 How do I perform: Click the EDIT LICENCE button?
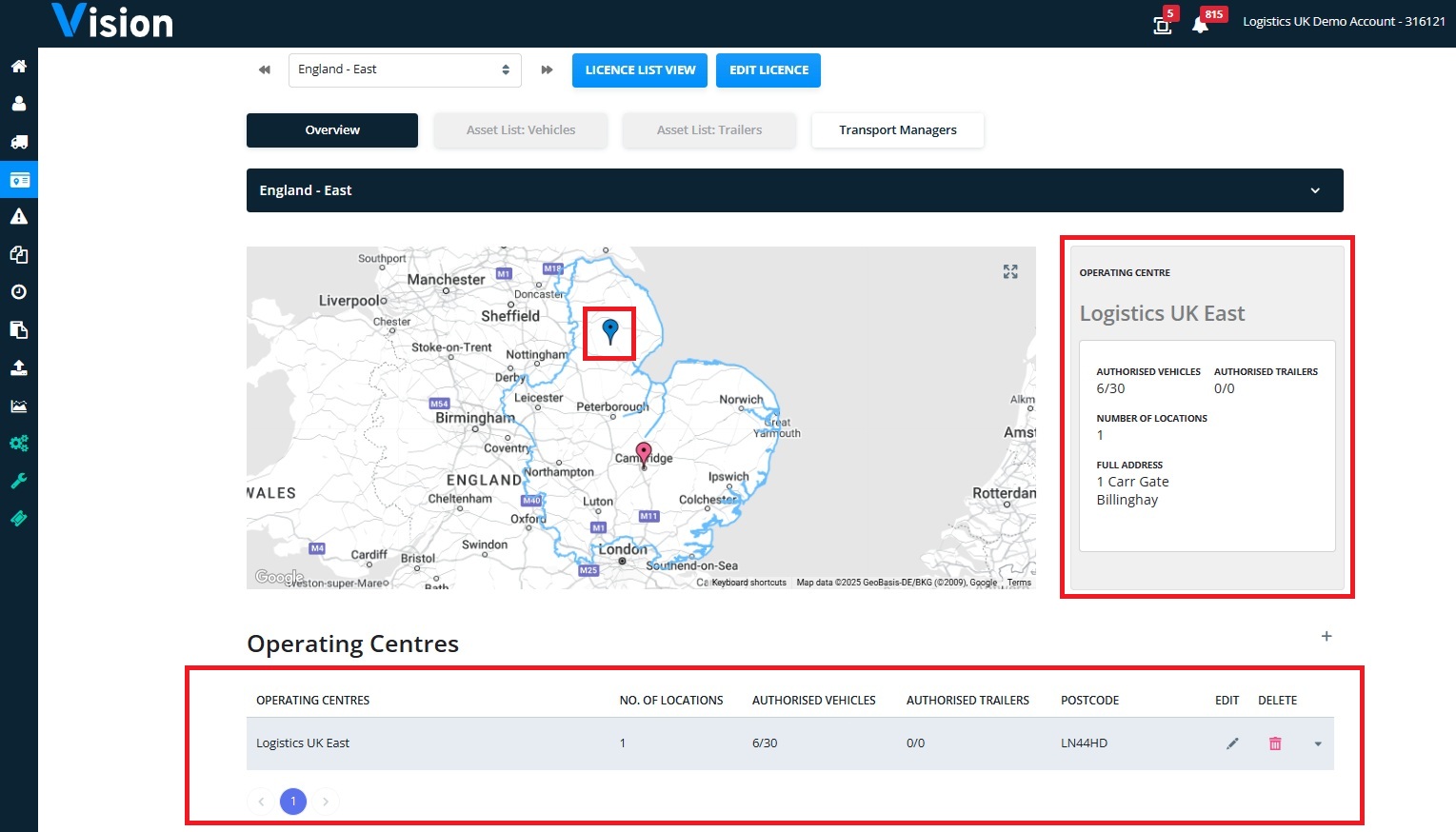tap(768, 70)
